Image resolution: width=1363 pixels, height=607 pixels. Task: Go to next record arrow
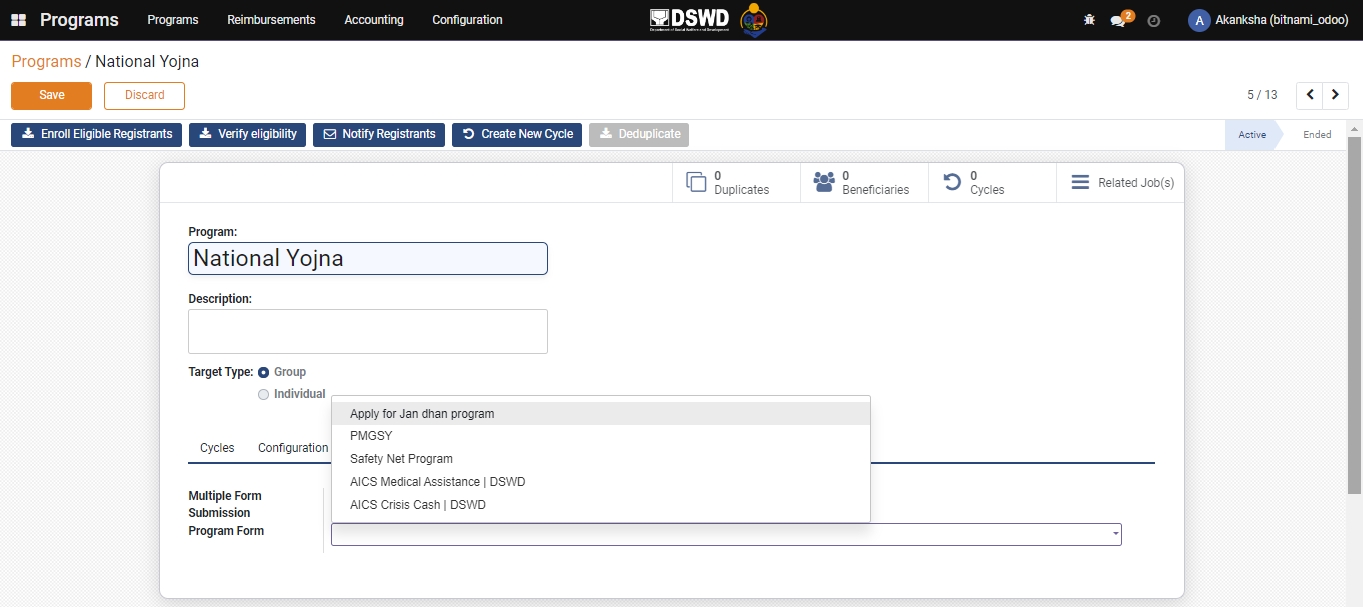point(1335,95)
